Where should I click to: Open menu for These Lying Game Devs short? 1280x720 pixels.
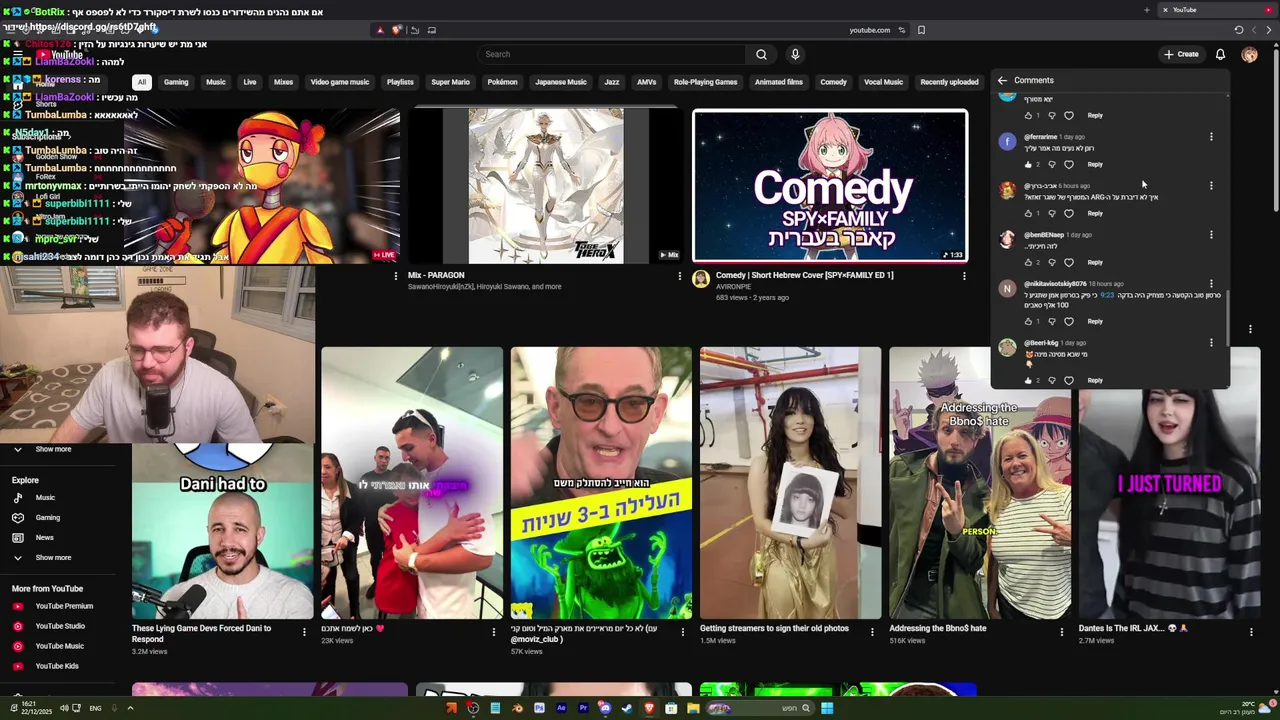click(x=304, y=632)
